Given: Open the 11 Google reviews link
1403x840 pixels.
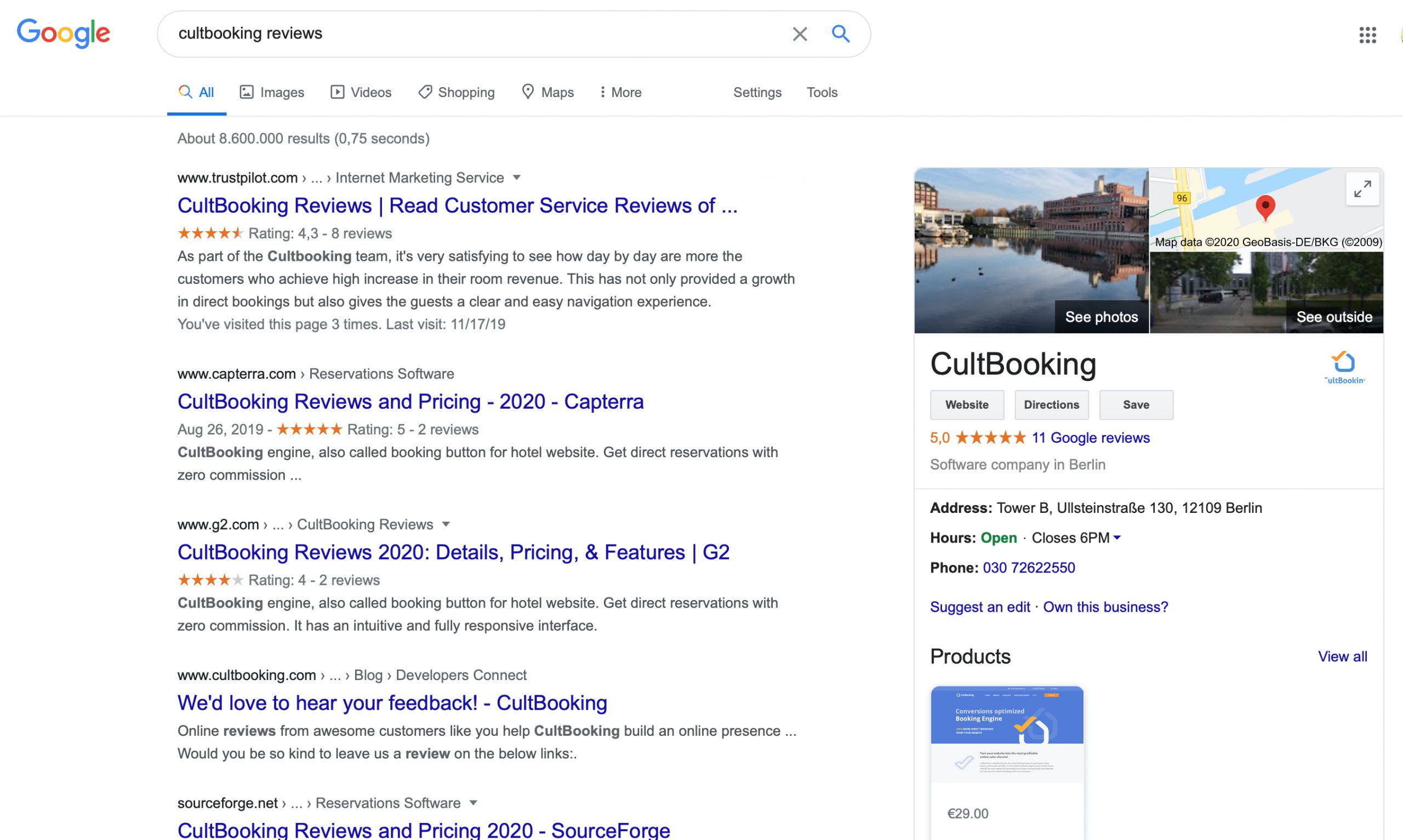Looking at the screenshot, I should (1091, 437).
